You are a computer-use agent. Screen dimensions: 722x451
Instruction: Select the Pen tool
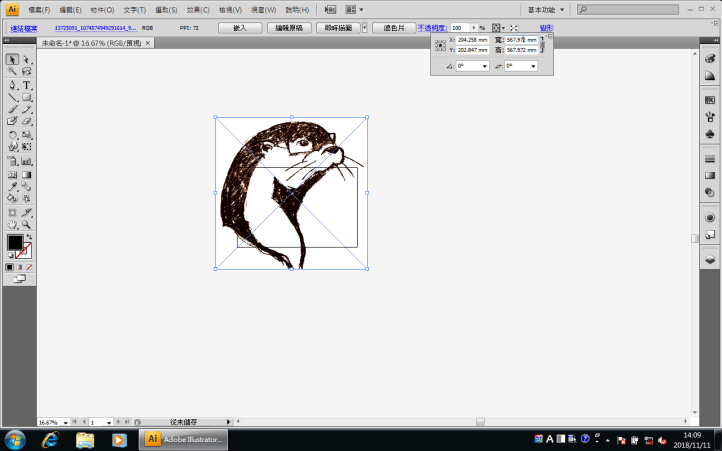[12, 85]
